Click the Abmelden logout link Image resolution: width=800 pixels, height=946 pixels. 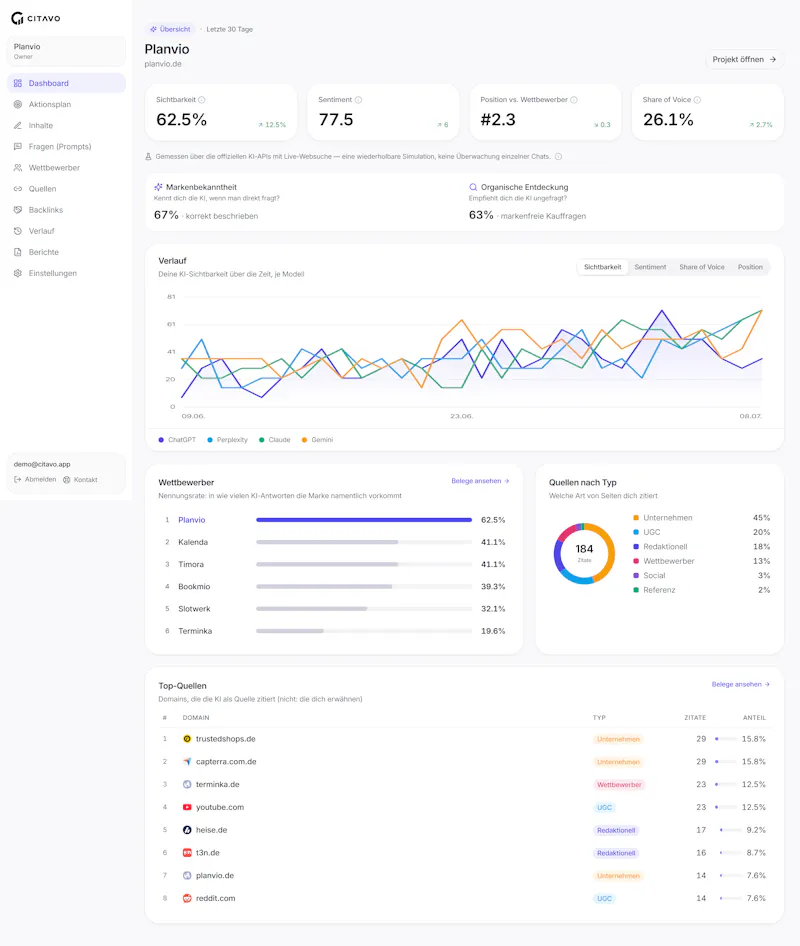coord(35,480)
